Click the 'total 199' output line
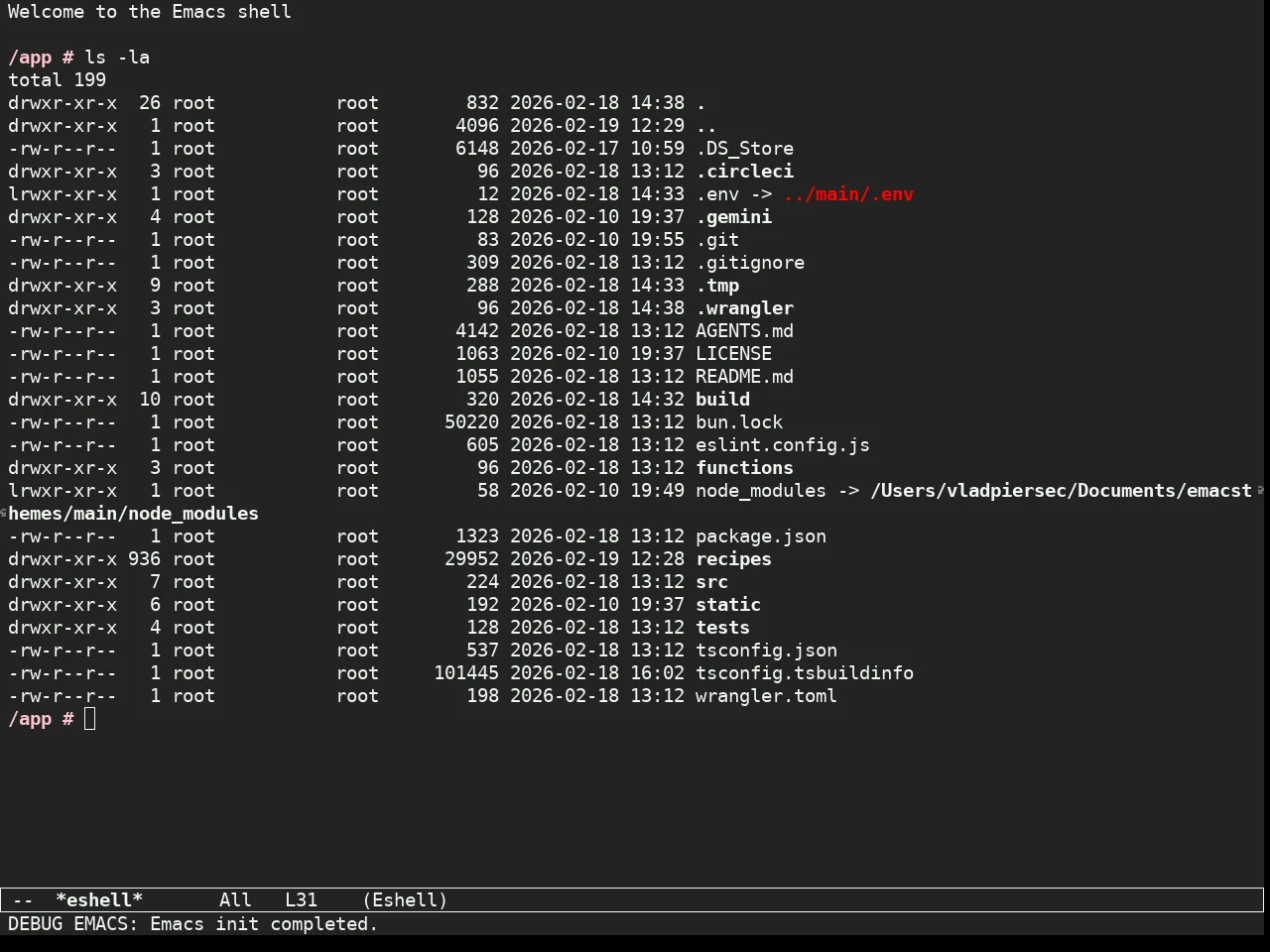The width and height of the screenshot is (1270, 952). (x=58, y=80)
